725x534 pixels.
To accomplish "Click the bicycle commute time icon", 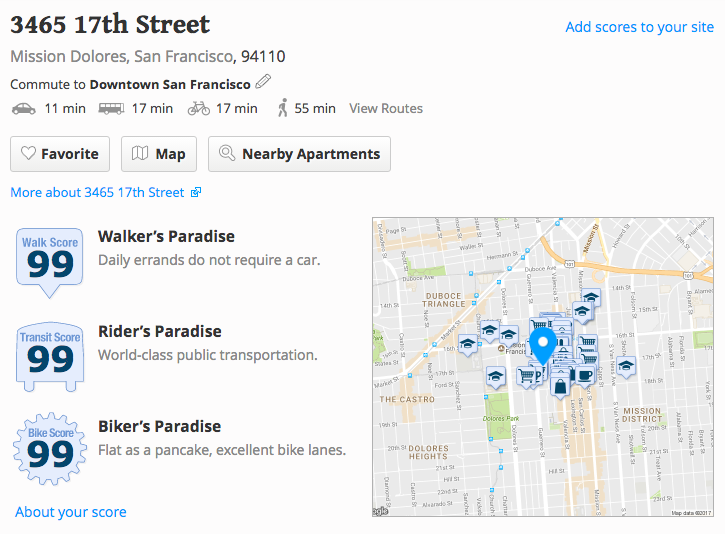I will coord(199,109).
